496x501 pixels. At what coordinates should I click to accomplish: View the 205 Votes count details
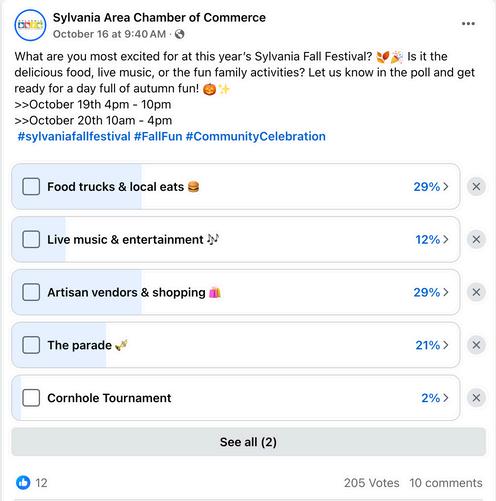click(372, 483)
